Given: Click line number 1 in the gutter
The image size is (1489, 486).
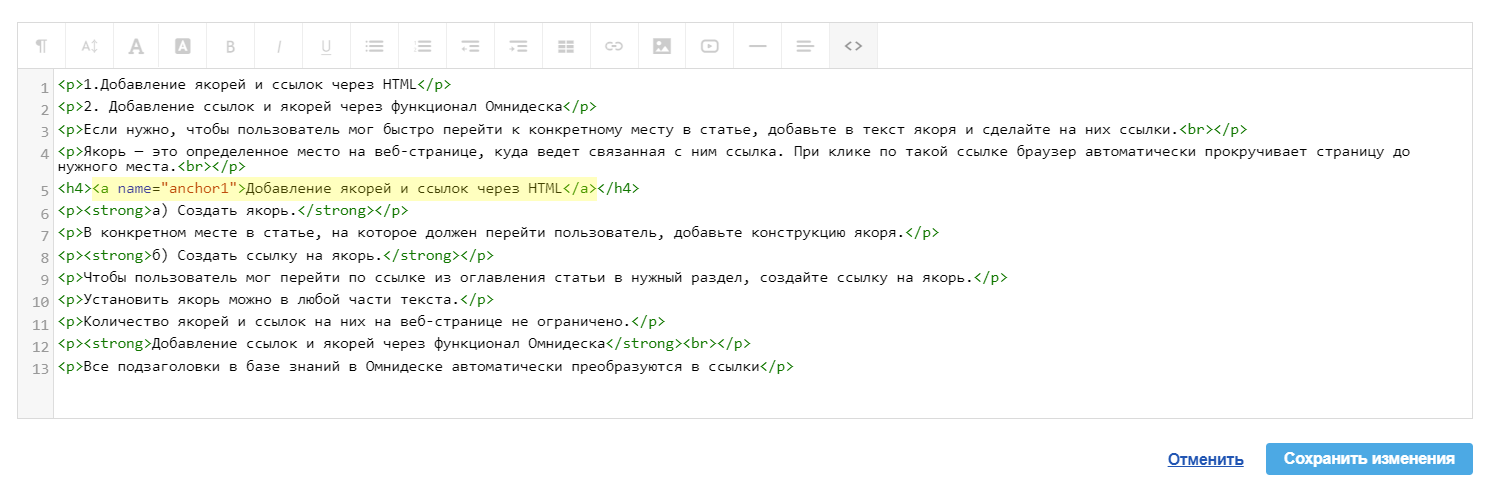Looking at the screenshot, I should (x=45, y=88).
